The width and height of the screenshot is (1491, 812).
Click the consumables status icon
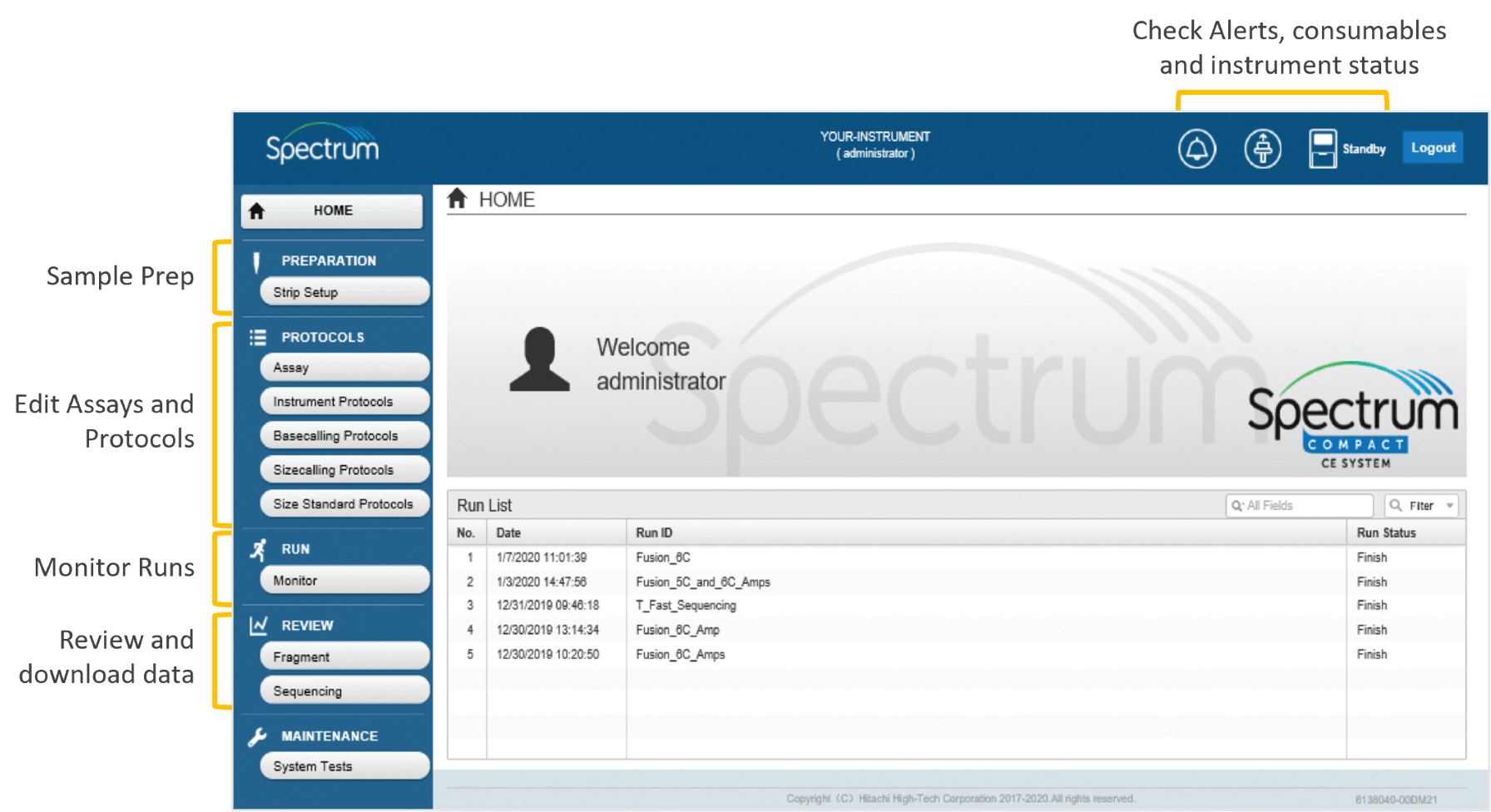coord(1262,149)
